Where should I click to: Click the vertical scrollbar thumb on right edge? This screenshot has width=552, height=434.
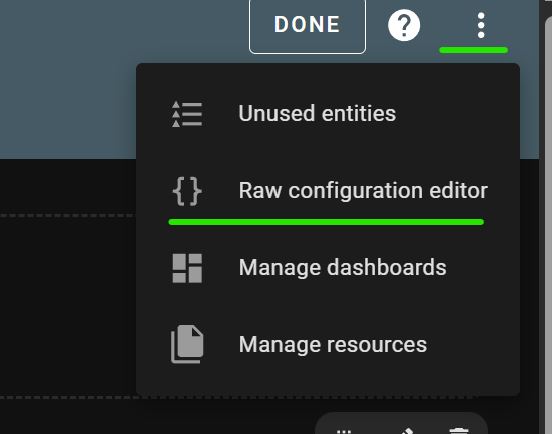tap(548, 225)
